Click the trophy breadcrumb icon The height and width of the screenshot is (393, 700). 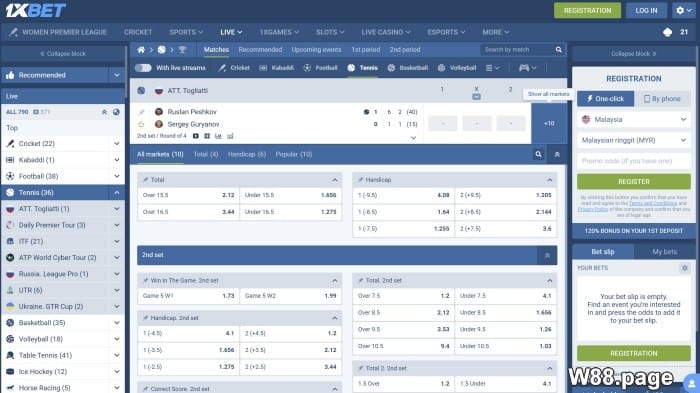182,50
